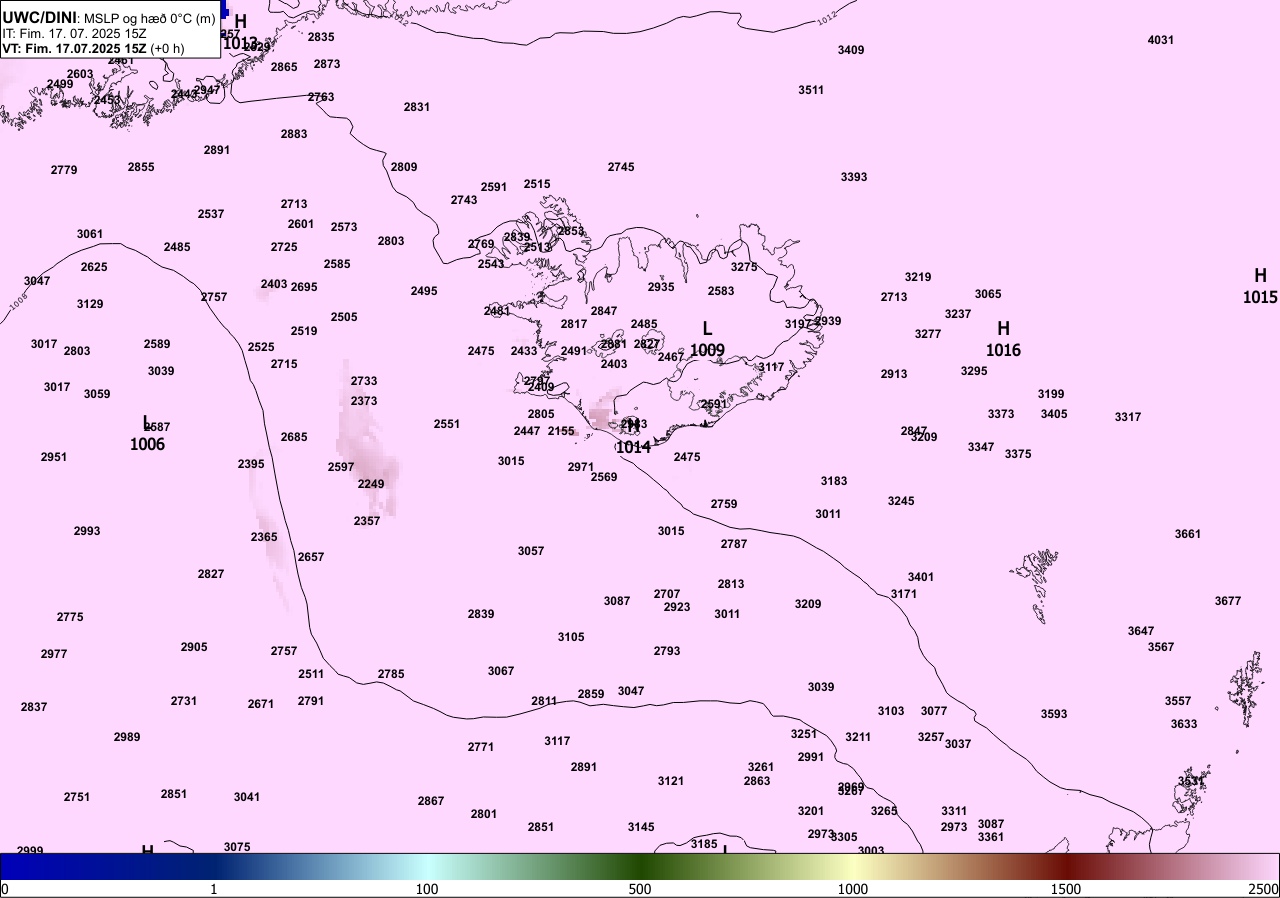
Task: Click the freezing level value 3401
Action: 921,577
